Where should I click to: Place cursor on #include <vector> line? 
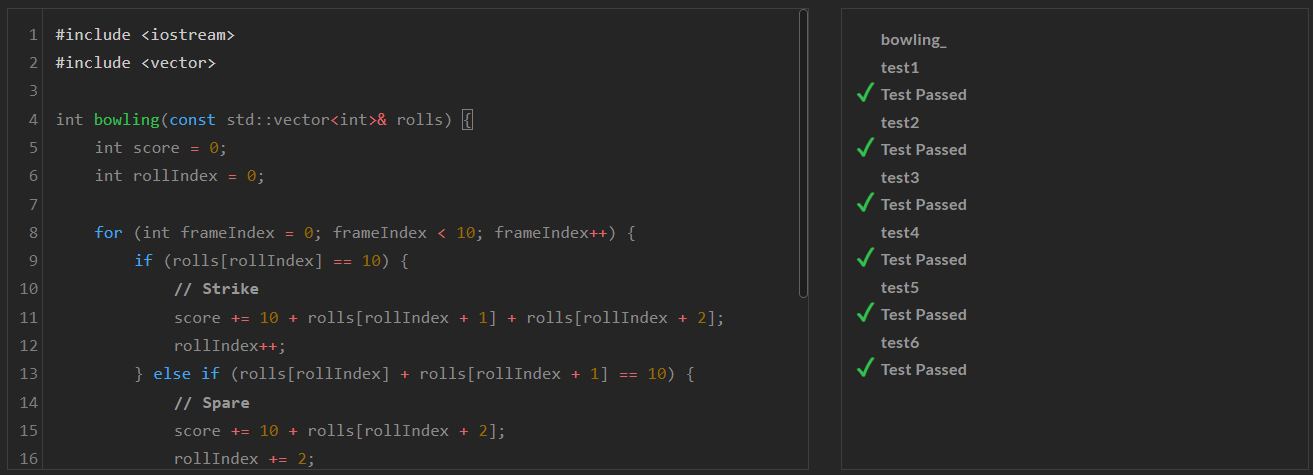136,63
